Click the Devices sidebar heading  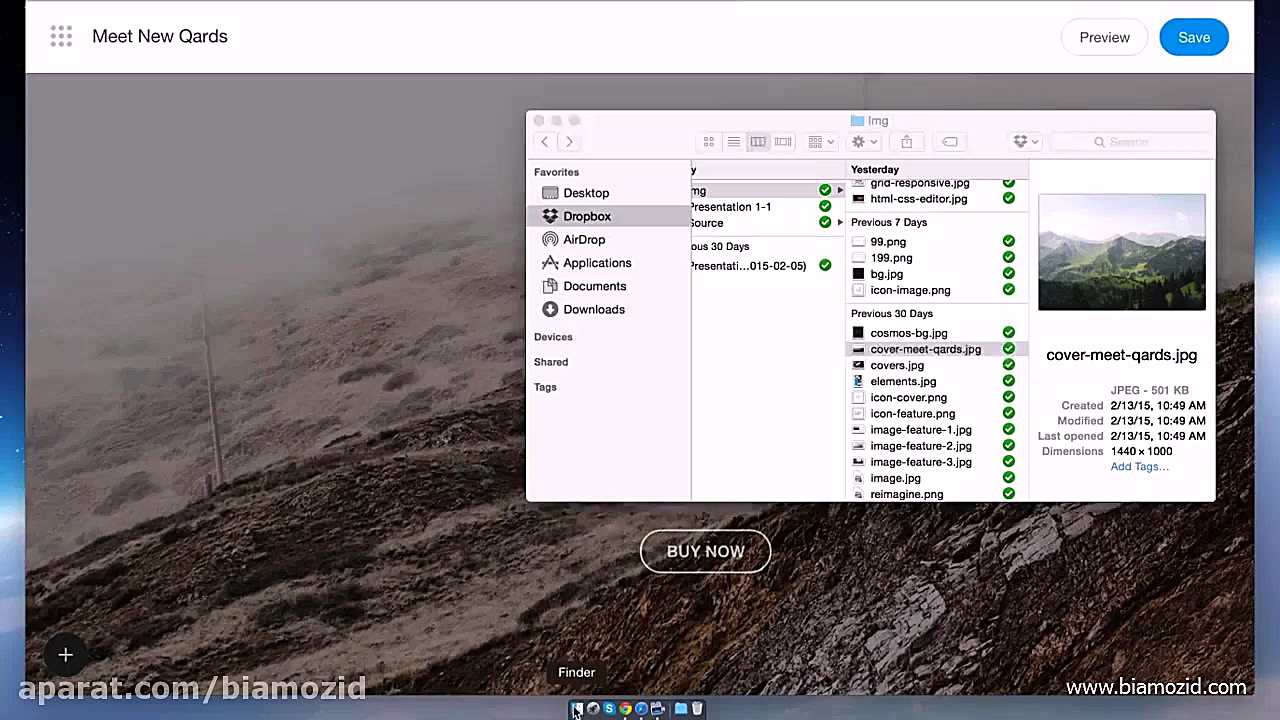click(553, 337)
